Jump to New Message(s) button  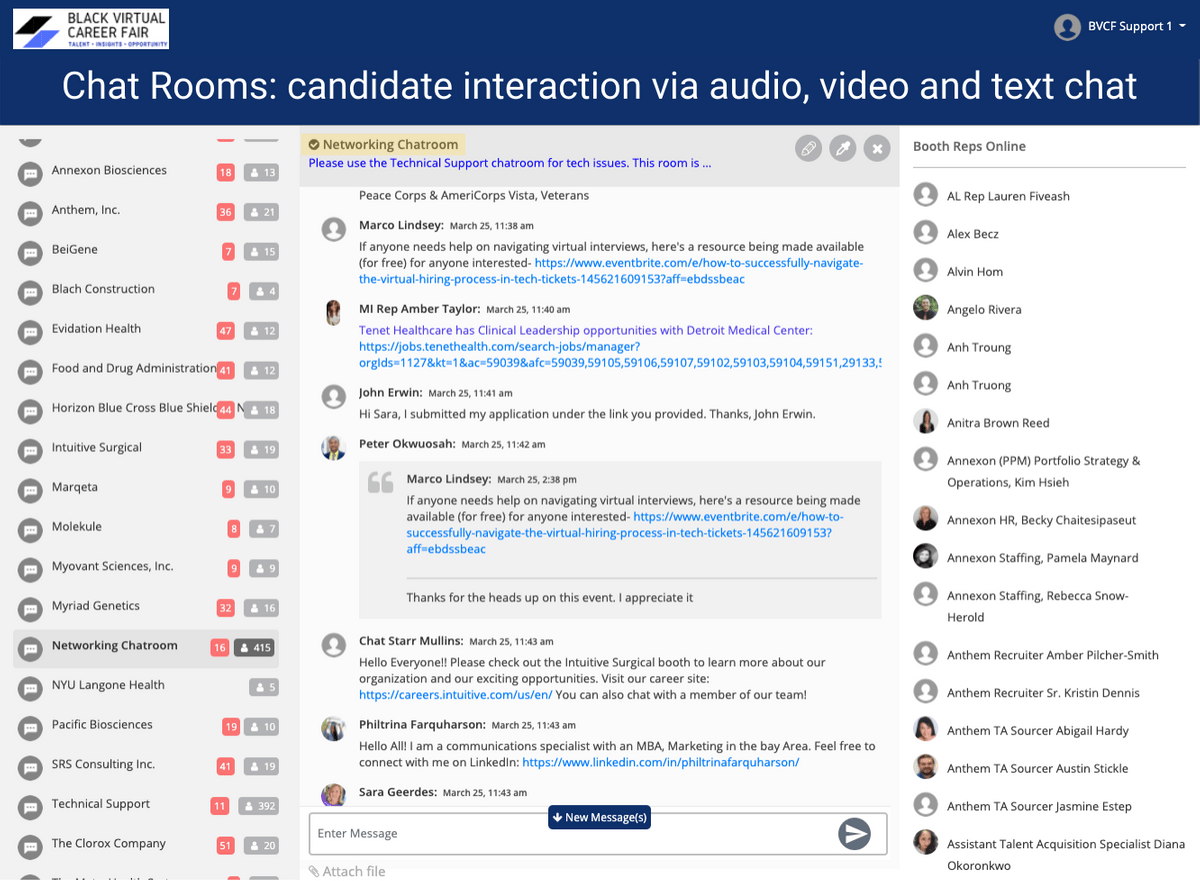[599, 817]
